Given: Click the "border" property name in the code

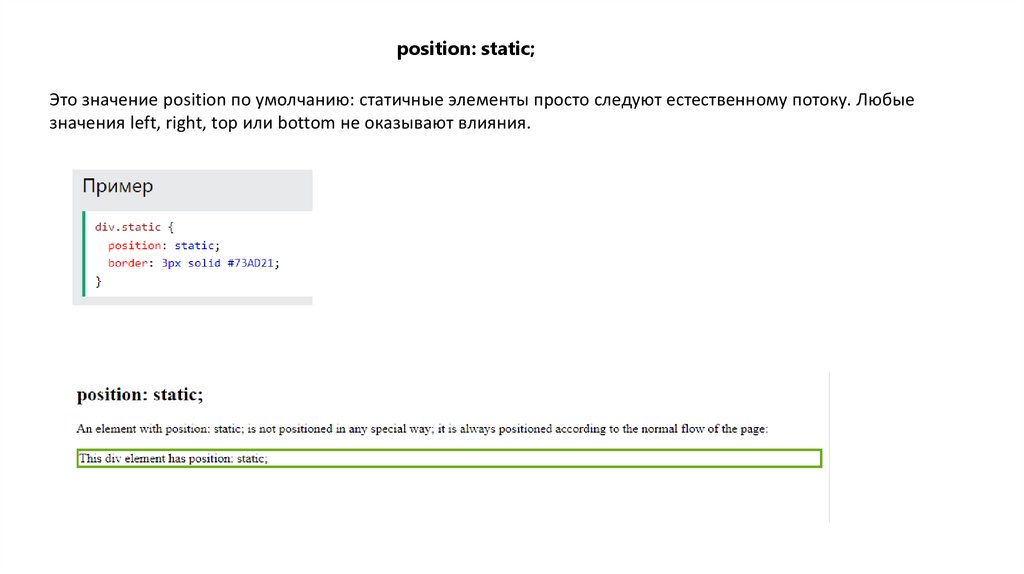Looking at the screenshot, I should pos(127,263).
